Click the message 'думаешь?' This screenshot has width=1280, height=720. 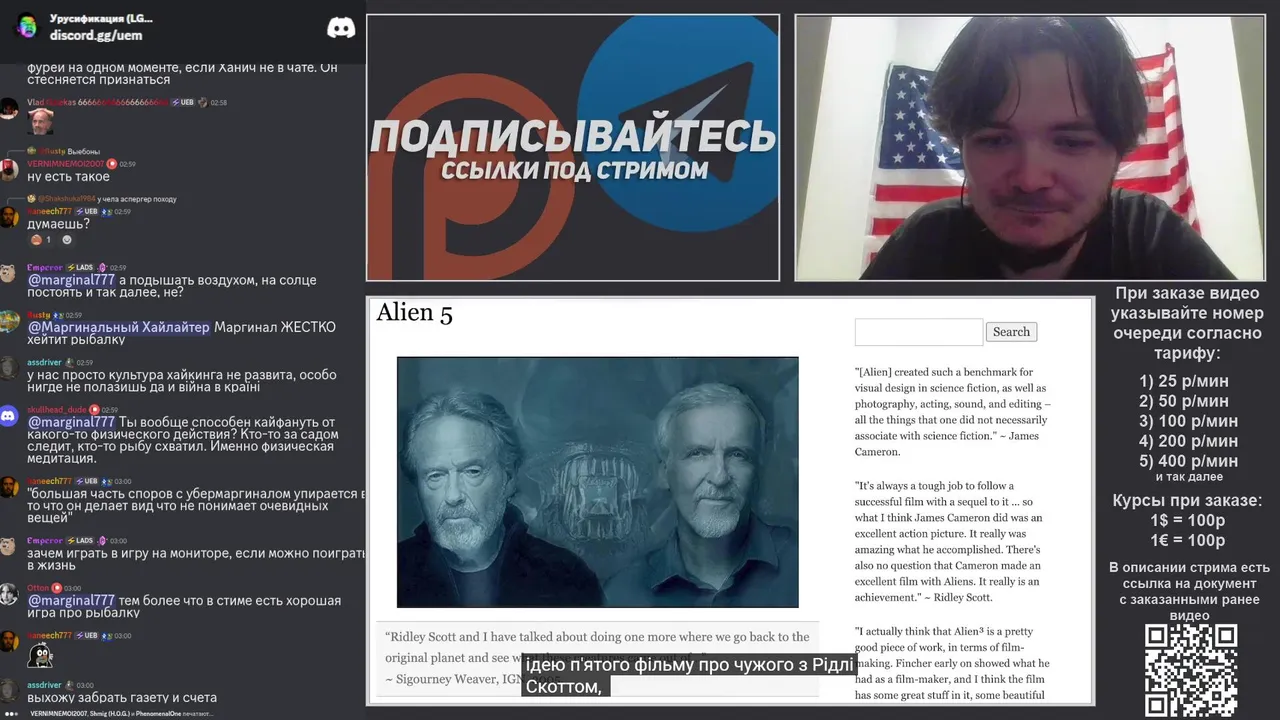click(58, 224)
